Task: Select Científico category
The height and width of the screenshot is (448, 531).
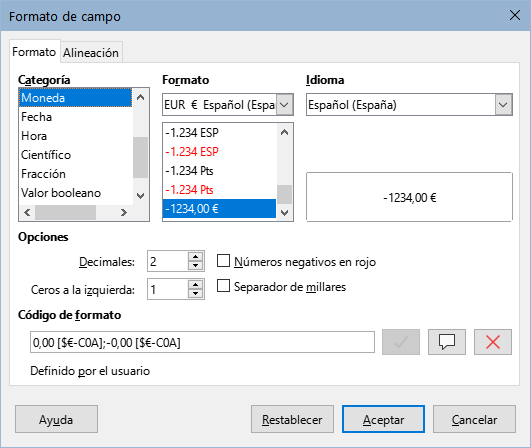Action: click(x=76, y=155)
